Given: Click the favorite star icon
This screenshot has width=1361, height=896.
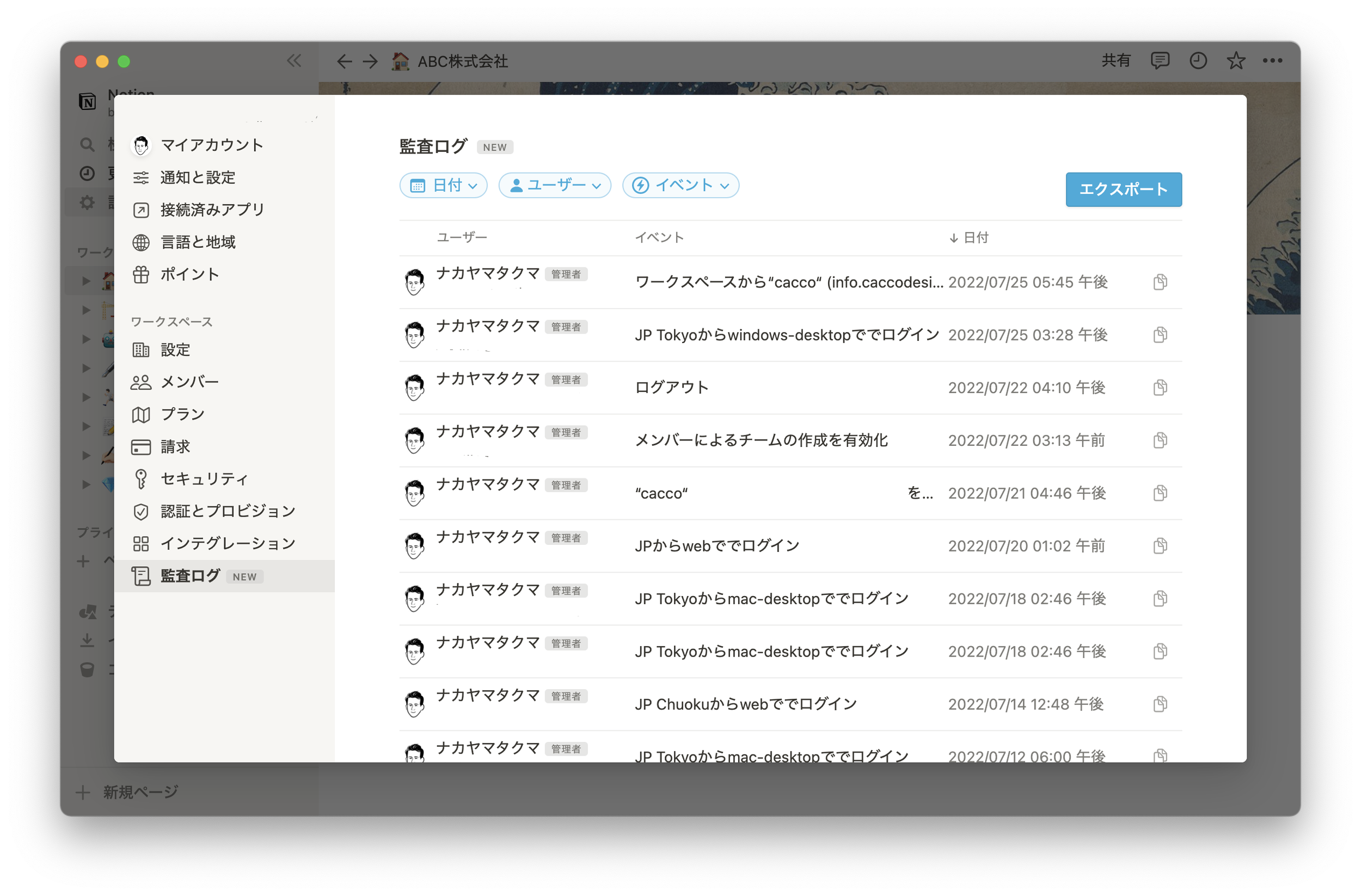Looking at the screenshot, I should click(1235, 60).
